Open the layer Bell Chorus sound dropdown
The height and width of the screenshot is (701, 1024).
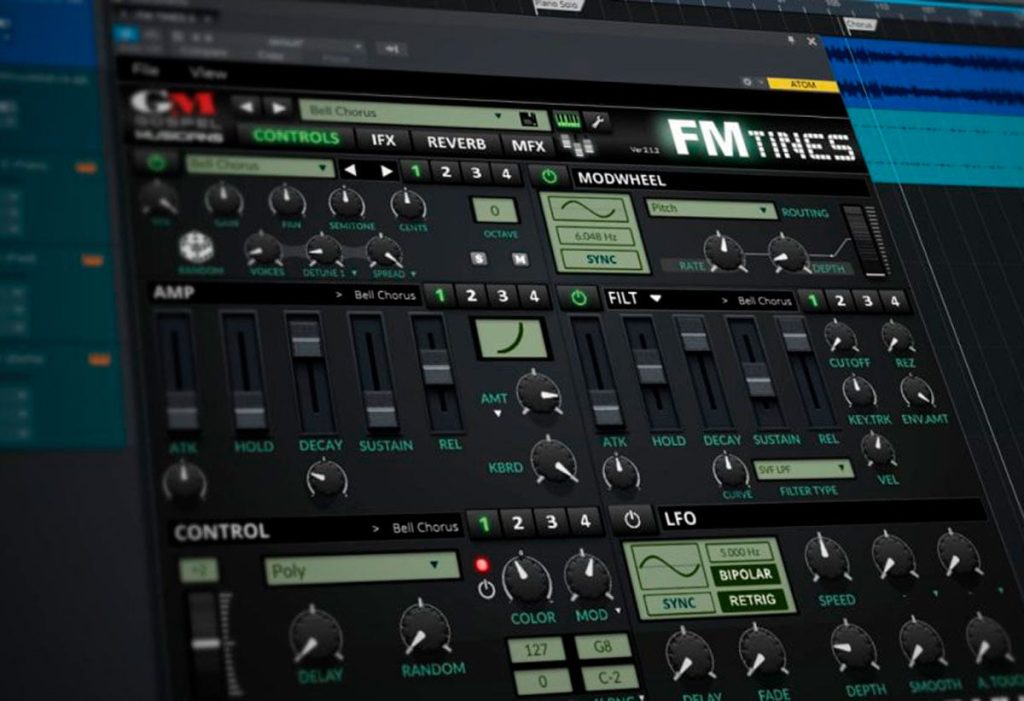click(259, 166)
